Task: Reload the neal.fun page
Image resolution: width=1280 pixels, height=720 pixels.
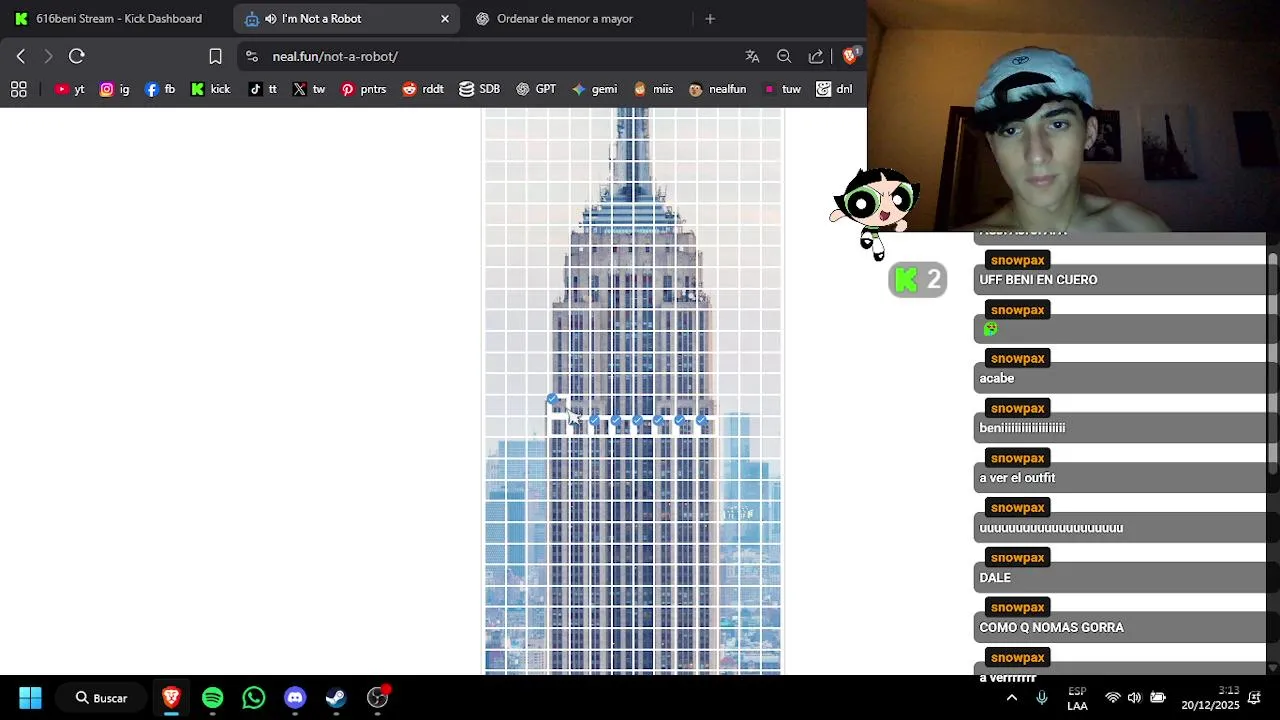Action: pos(77,56)
